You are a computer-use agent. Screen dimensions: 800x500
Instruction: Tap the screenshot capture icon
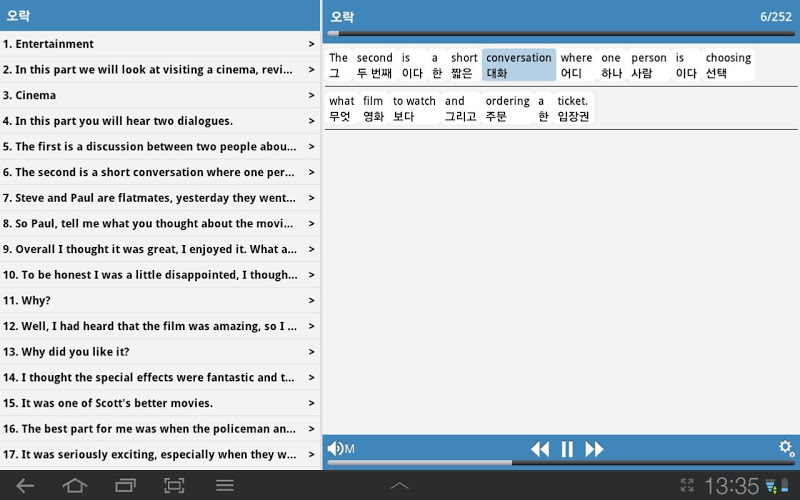174,486
